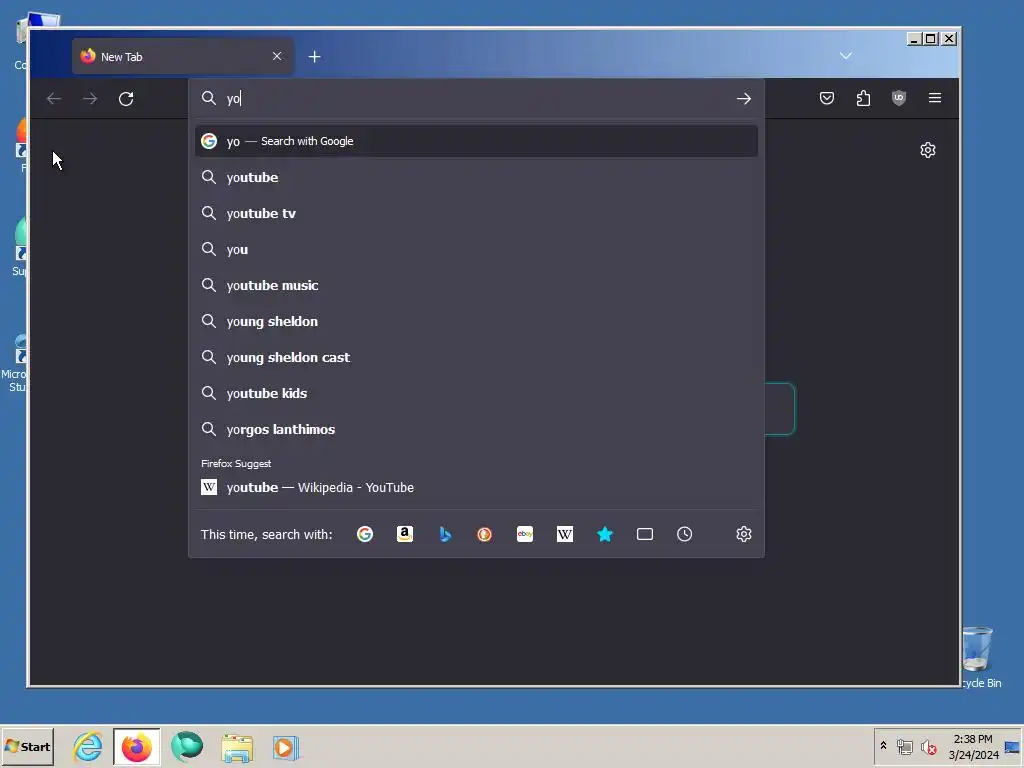Search this time with Wikipedia
Screen dimensions: 1024x768
[x=565, y=534]
